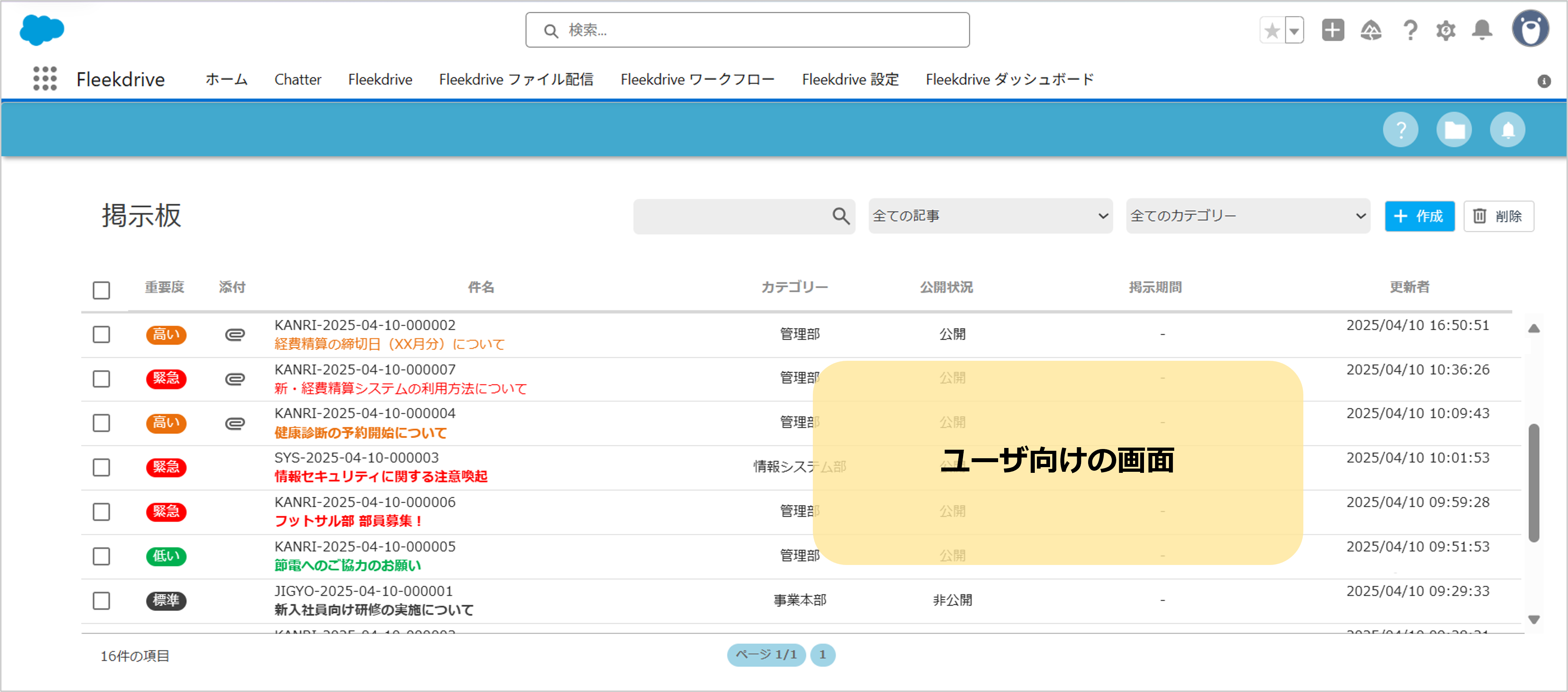Click attachment clip of 新・経費精算システム row
Screen dimensions: 1568x692
click(x=235, y=379)
